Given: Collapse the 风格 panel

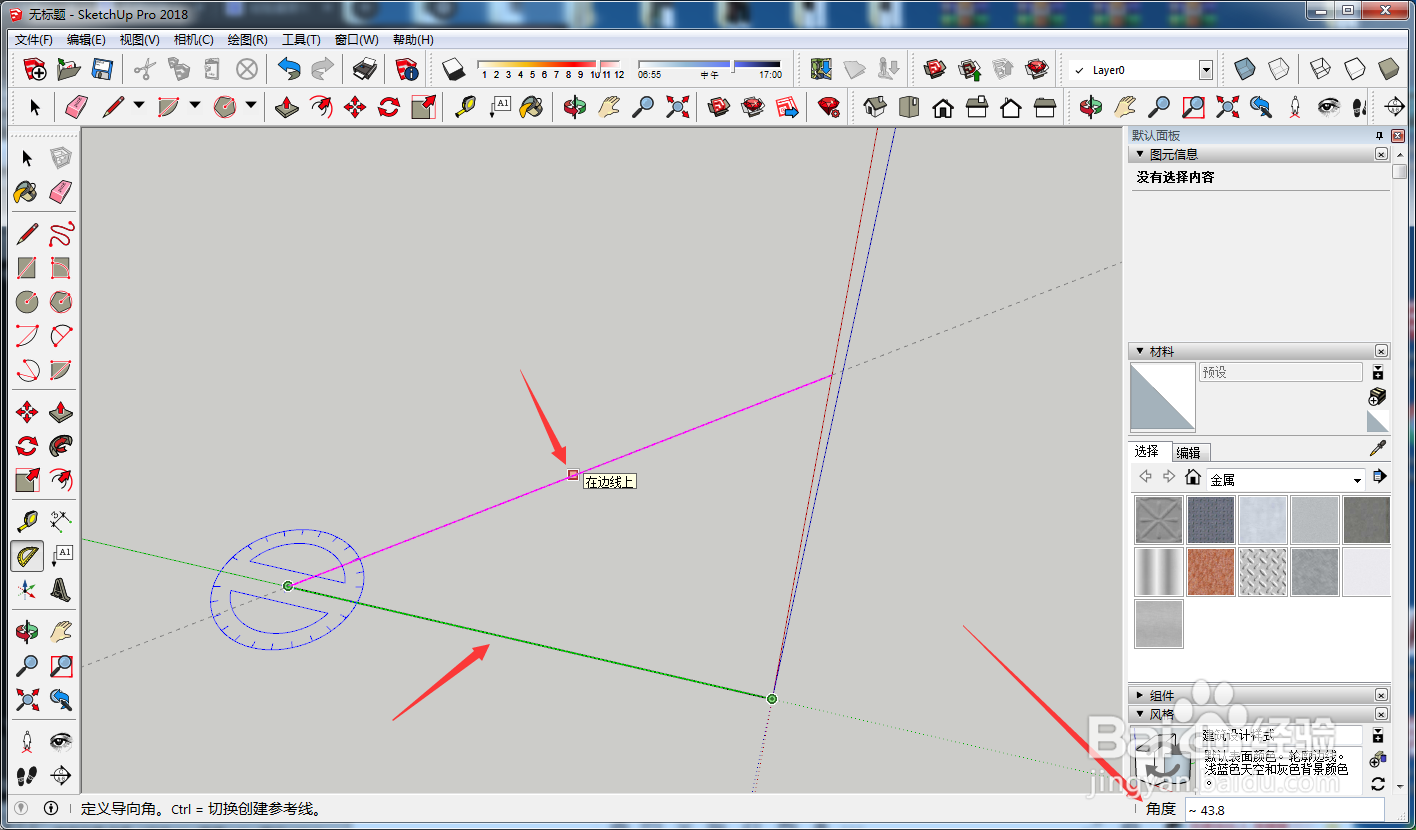Looking at the screenshot, I should (1139, 714).
